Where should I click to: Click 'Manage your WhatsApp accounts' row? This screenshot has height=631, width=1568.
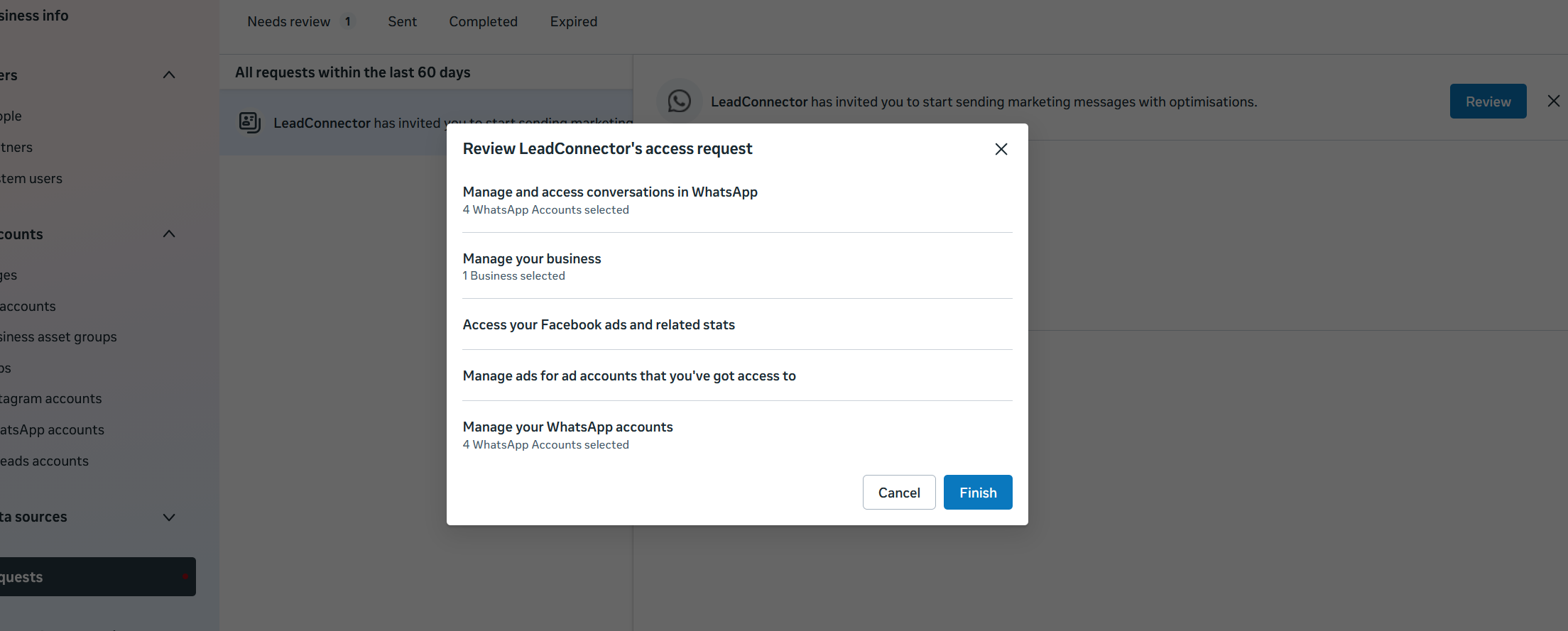click(737, 435)
